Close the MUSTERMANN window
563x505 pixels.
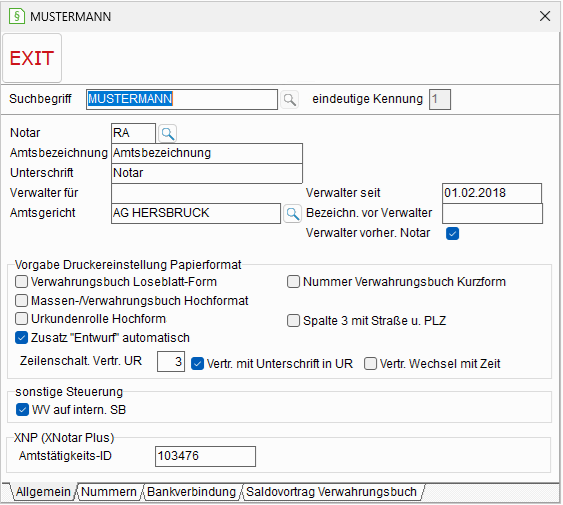pos(545,16)
